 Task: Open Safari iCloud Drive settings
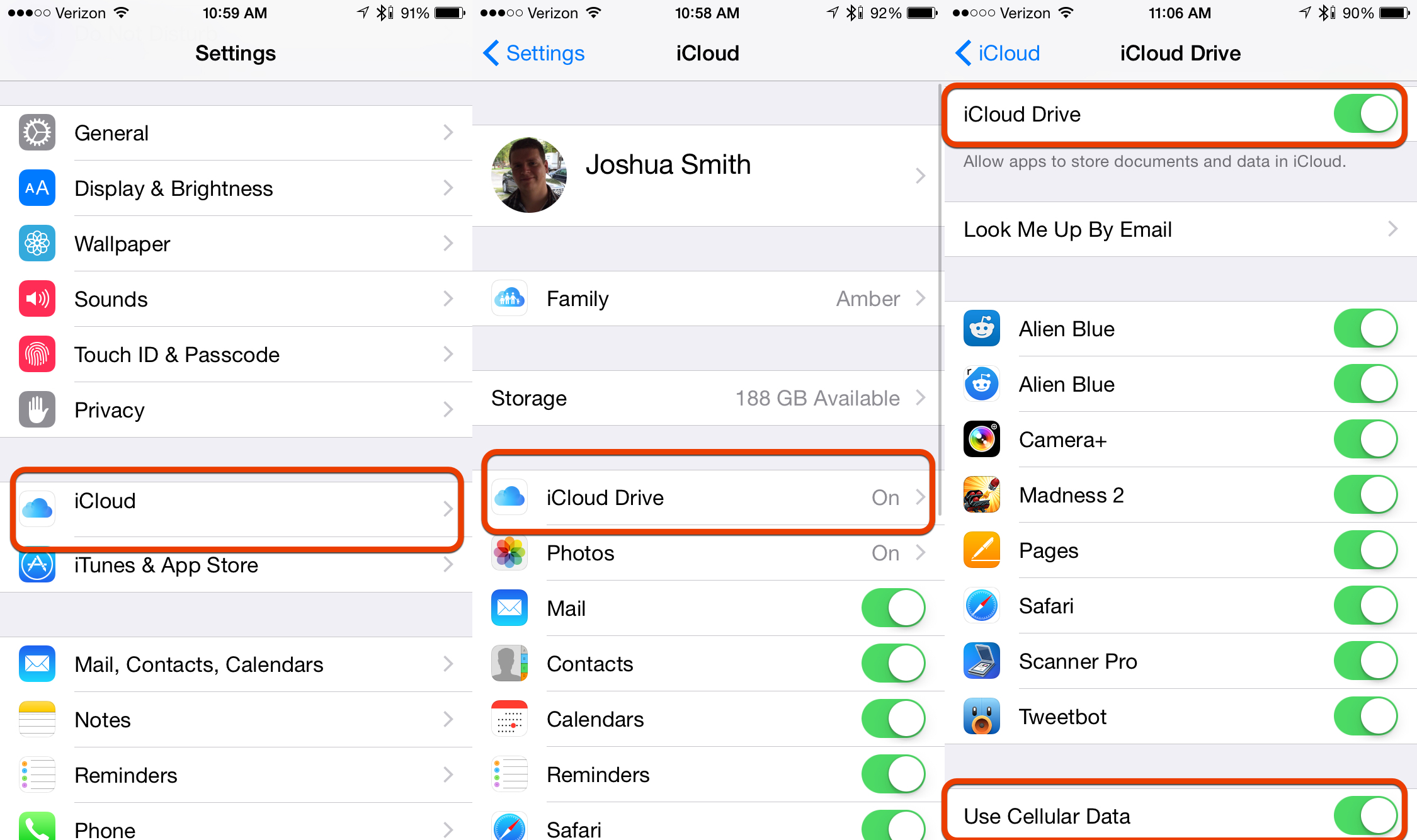[x=1181, y=609]
